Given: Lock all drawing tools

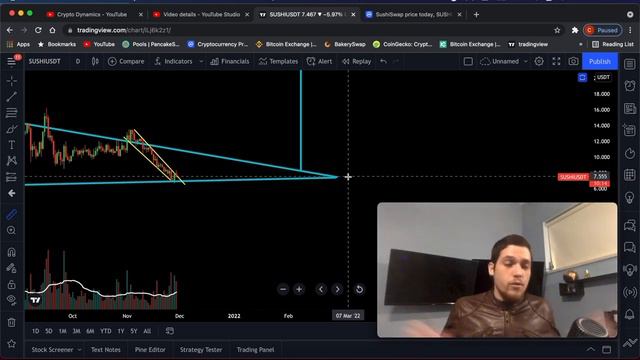Looking at the screenshot, I should point(11,284).
